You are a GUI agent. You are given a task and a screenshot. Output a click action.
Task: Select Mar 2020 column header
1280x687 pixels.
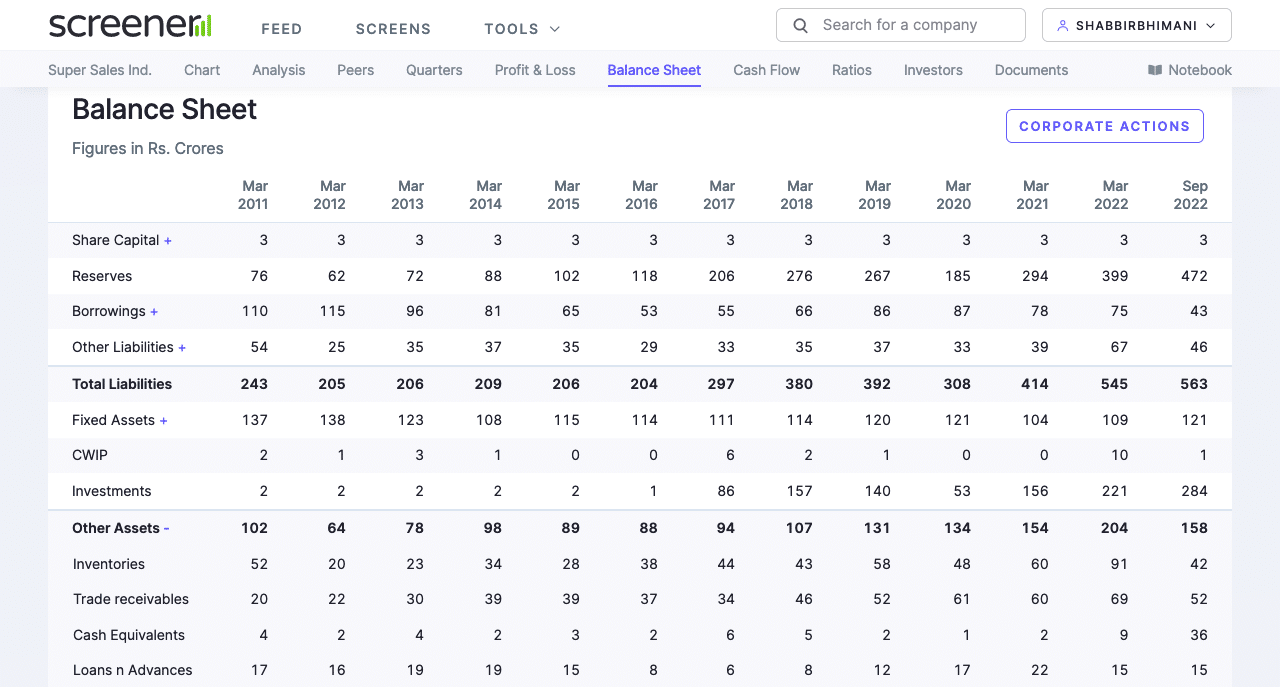click(x=954, y=195)
